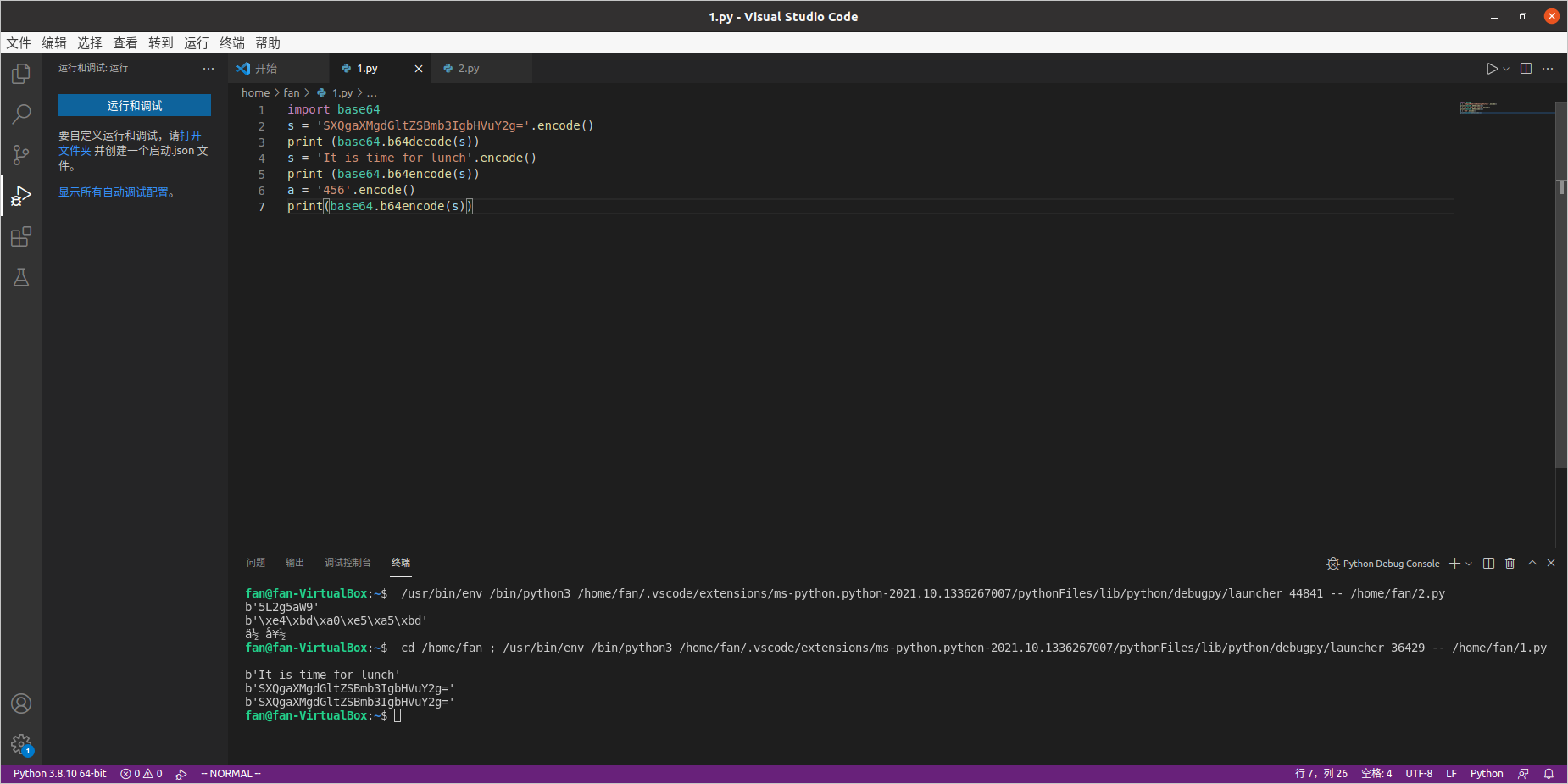Viewport: 1568px width, 784px height.
Task: Click terminal output b'It is time for lunch'
Action: [323, 676]
